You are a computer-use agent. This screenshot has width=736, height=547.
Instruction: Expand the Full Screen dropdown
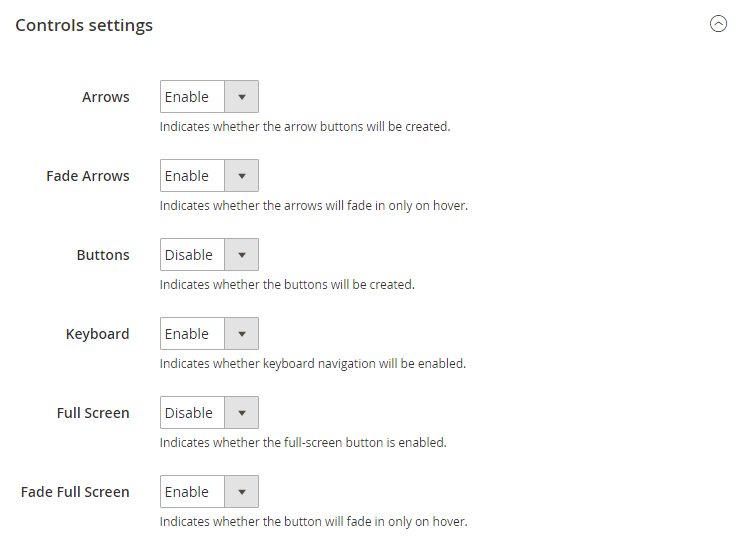click(x=209, y=412)
